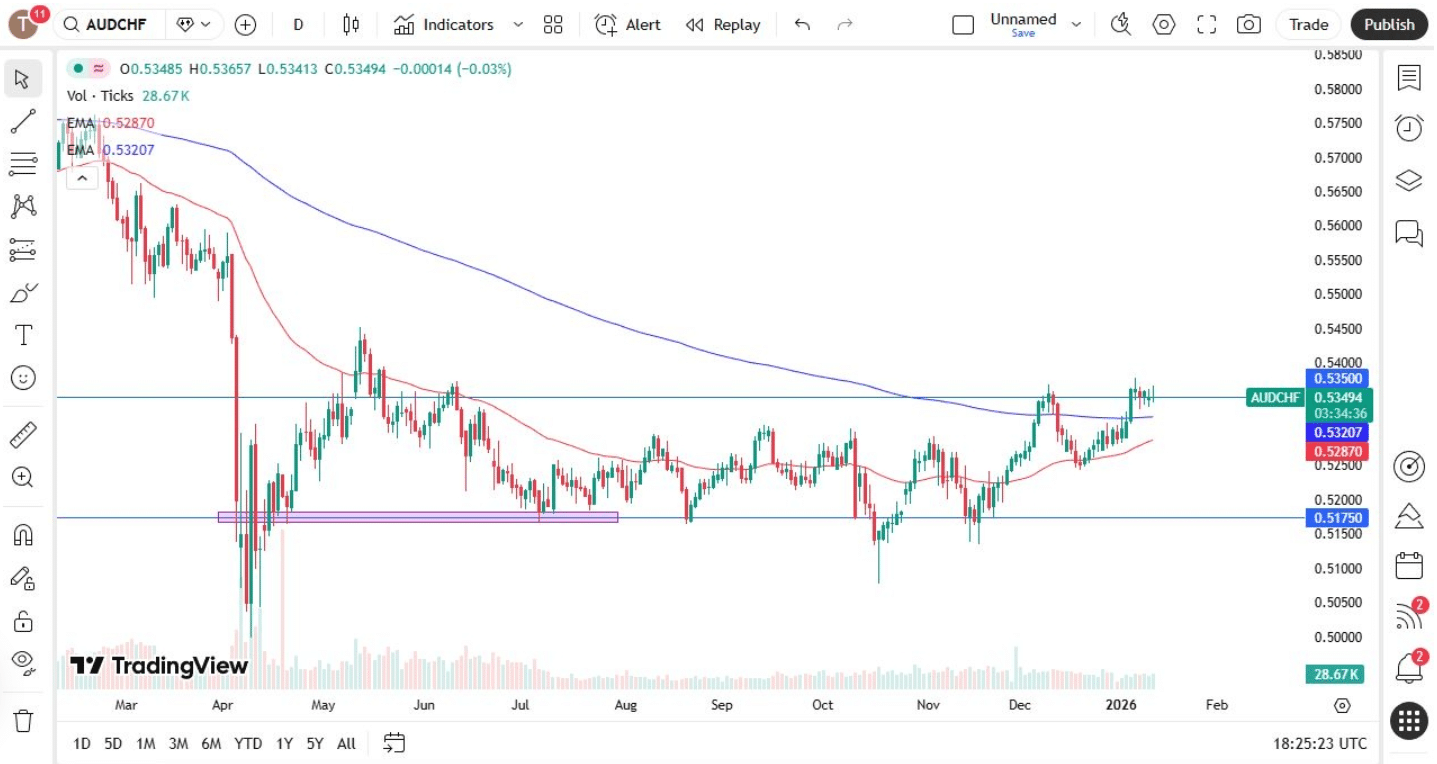The width and height of the screenshot is (1437, 764).
Task: Open chart settings gear
Action: point(1163,24)
